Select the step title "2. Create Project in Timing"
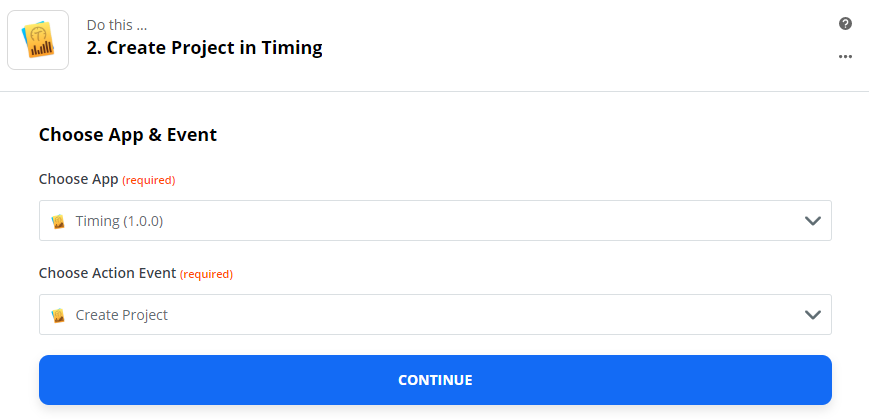Image resolution: width=869 pixels, height=419 pixels. tap(205, 48)
